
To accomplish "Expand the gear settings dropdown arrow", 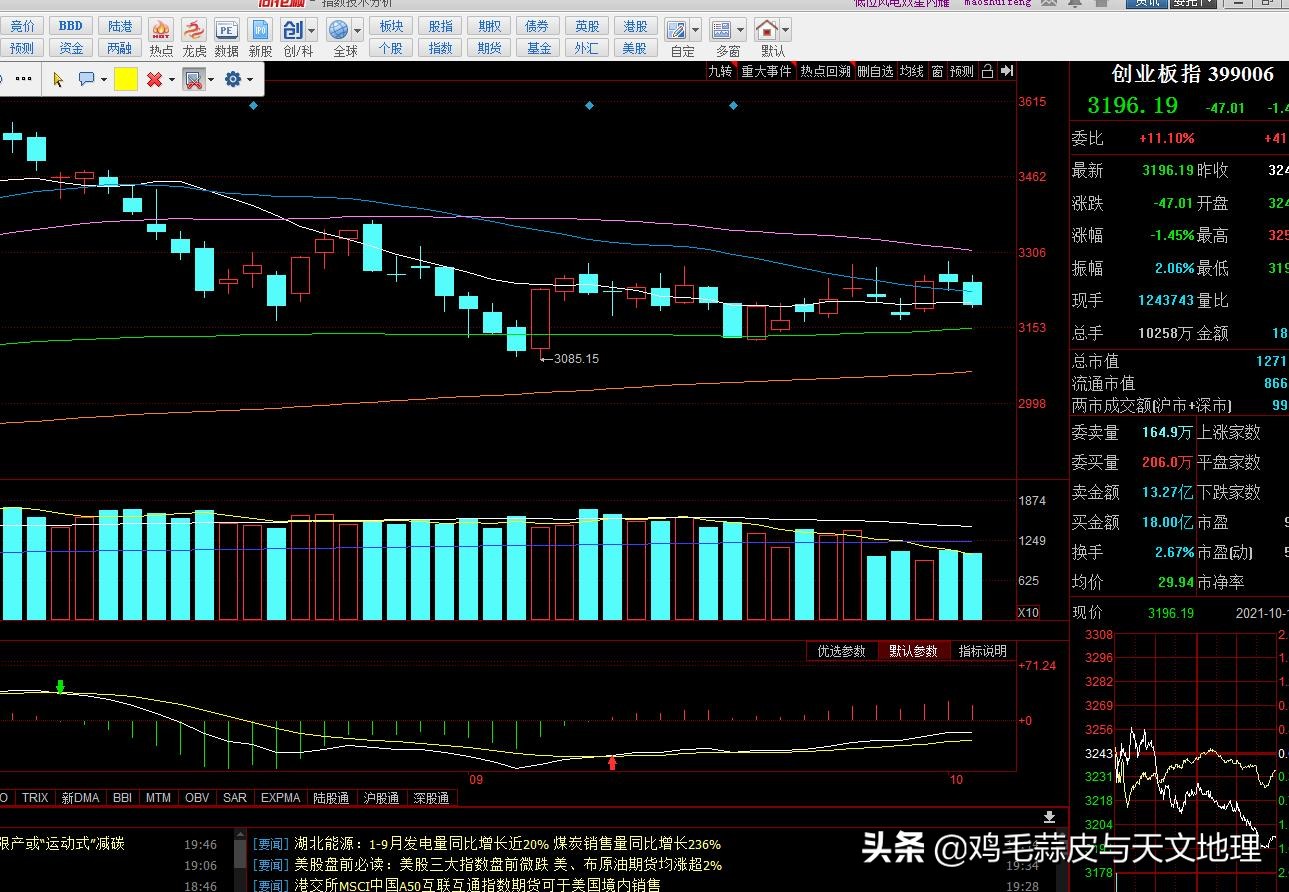I will coord(250,79).
